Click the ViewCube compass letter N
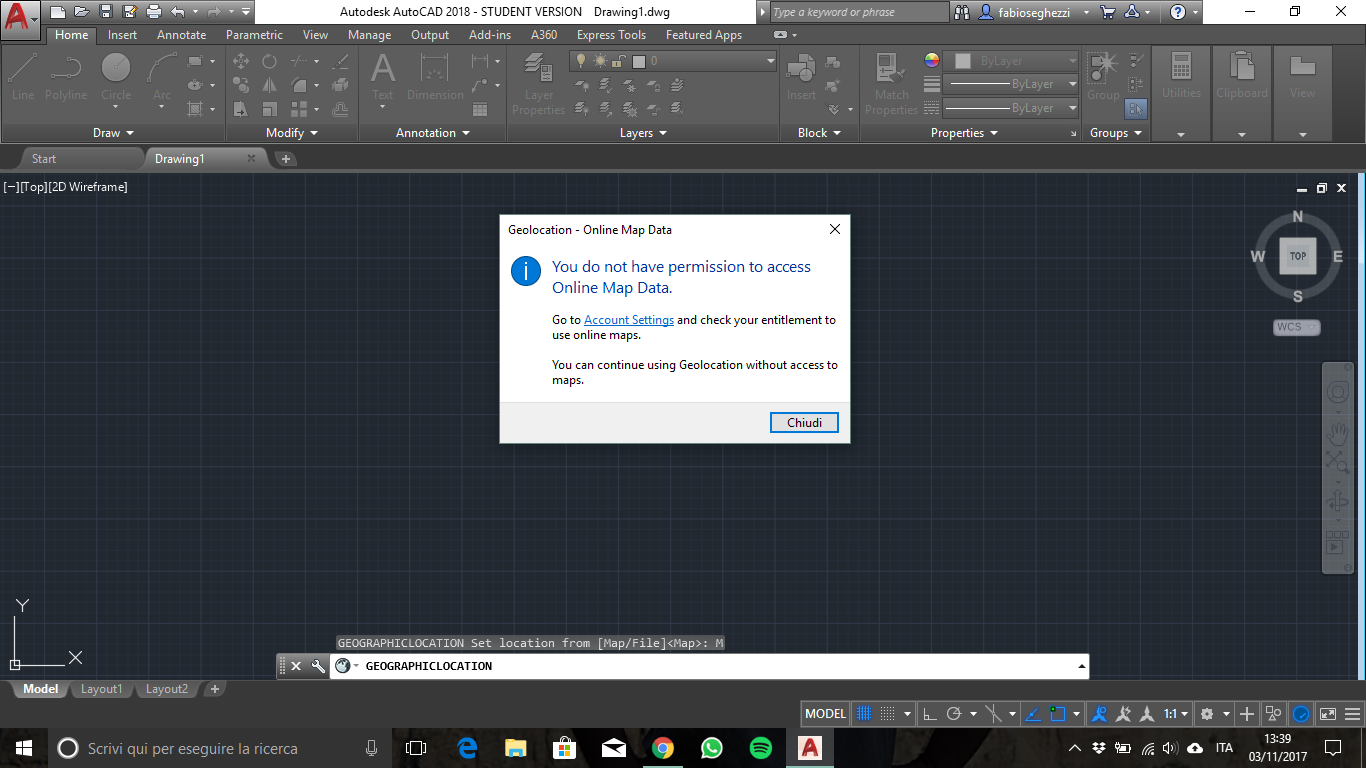Viewport: 1366px width, 768px height. 1297,216
